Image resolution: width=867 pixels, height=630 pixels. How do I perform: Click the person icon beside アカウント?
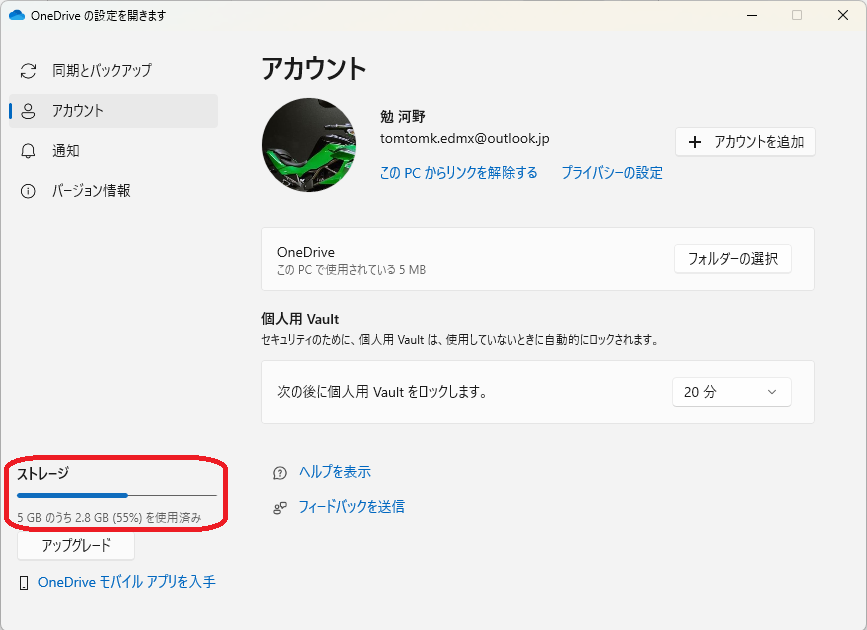tap(28, 111)
